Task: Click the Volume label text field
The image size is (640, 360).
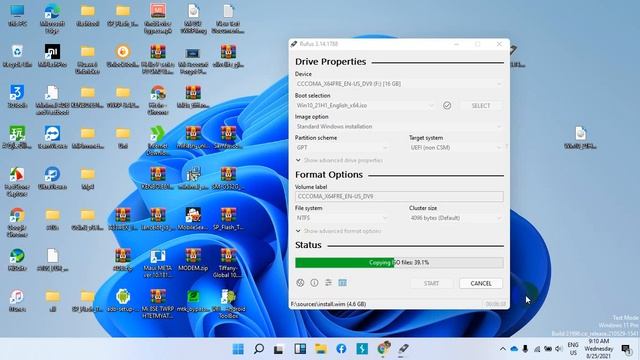Action: pos(399,196)
